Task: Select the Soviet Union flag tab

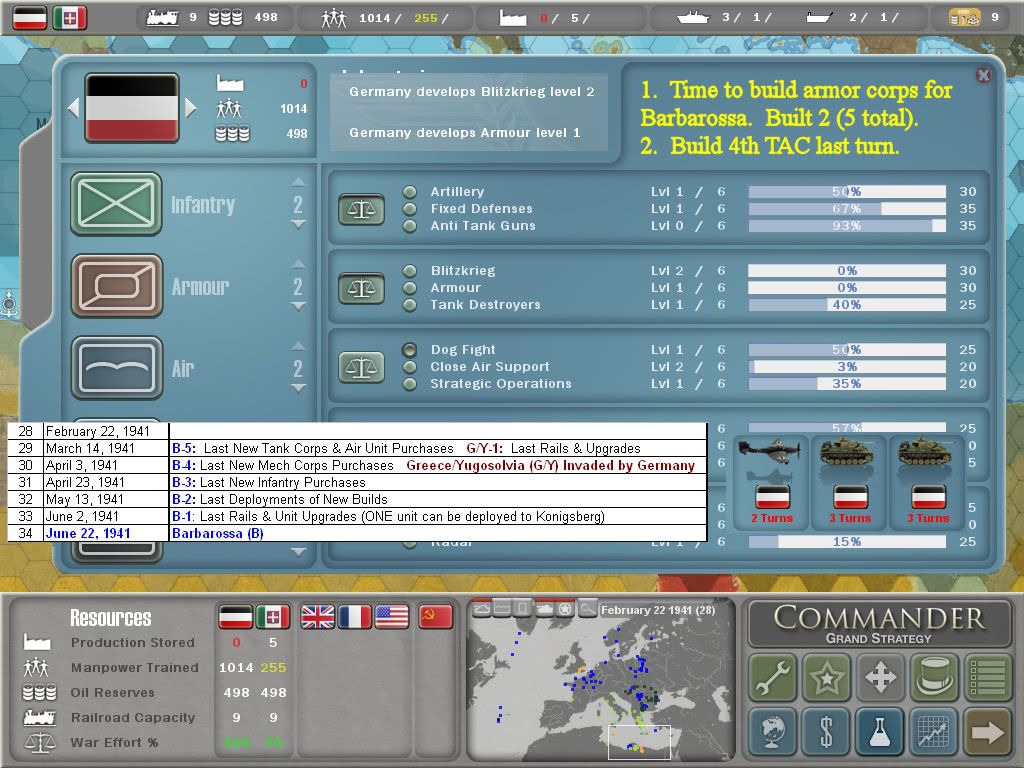Action: click(436, 617)
